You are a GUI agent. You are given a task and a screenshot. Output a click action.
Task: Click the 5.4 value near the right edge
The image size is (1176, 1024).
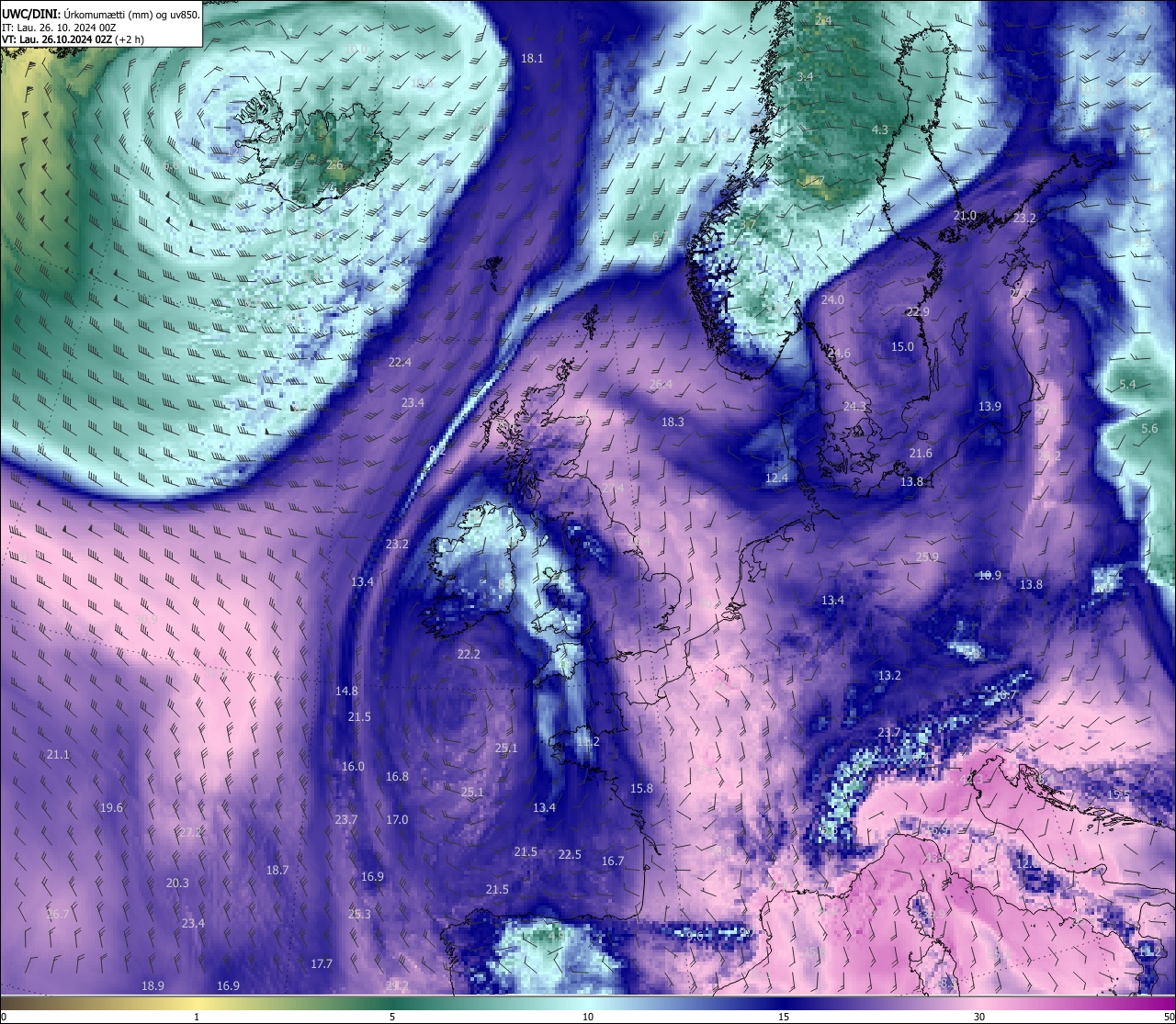[x=1128, y=384]
